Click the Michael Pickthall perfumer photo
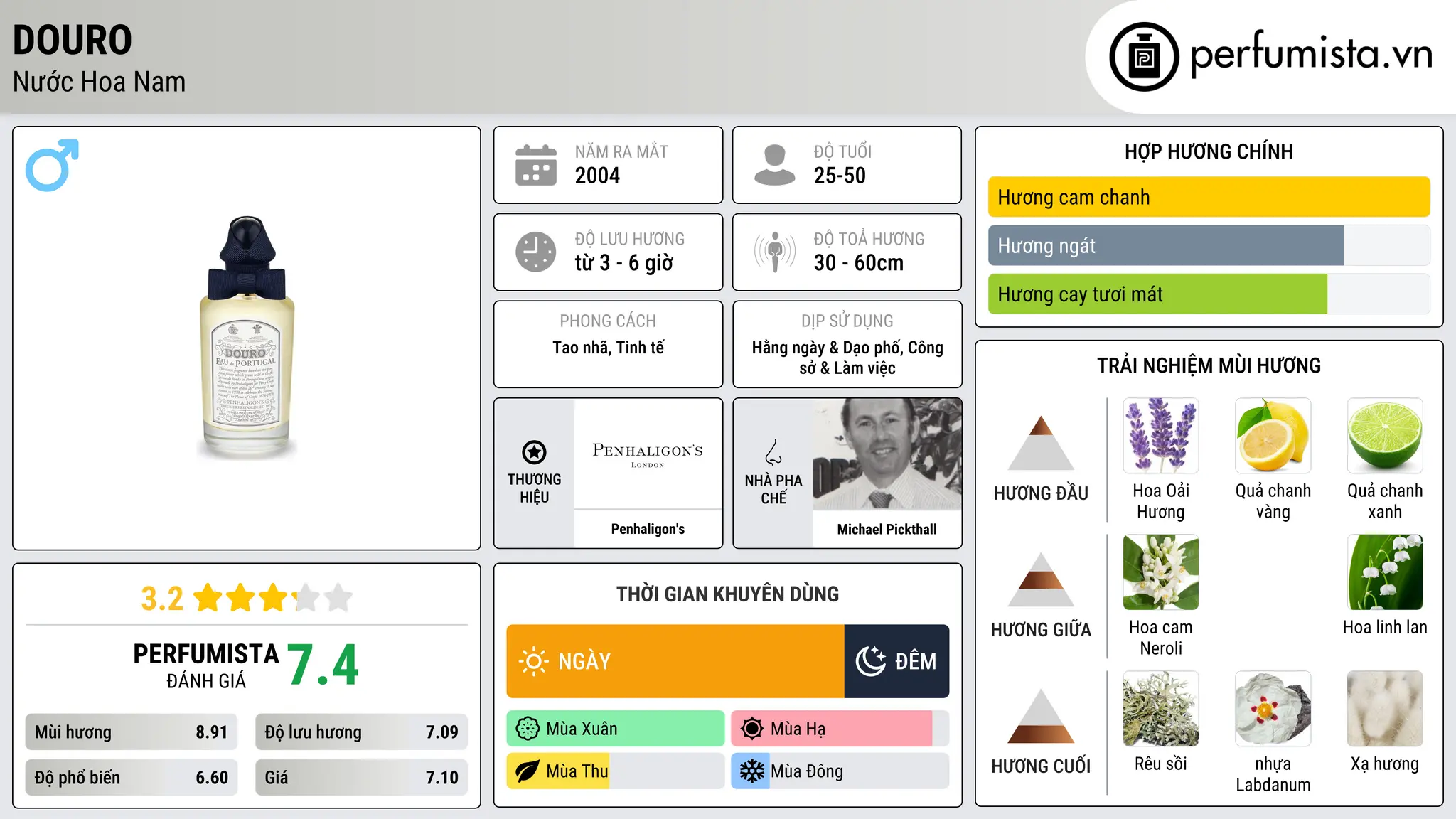The width and height of the screenshot is (1456, 819). coord(887,454)
